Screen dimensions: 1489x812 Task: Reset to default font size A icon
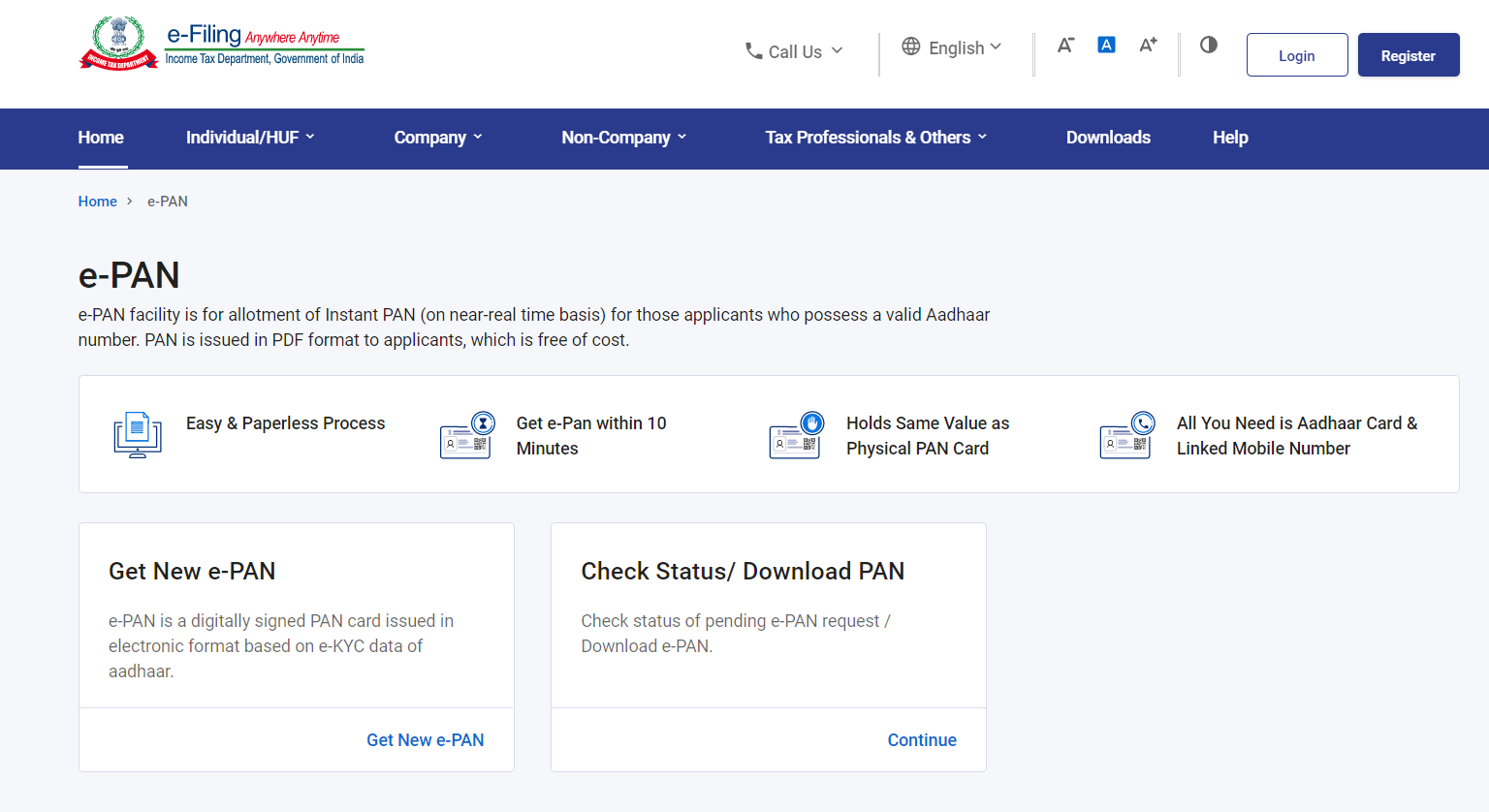click(x=1106, y=45)
